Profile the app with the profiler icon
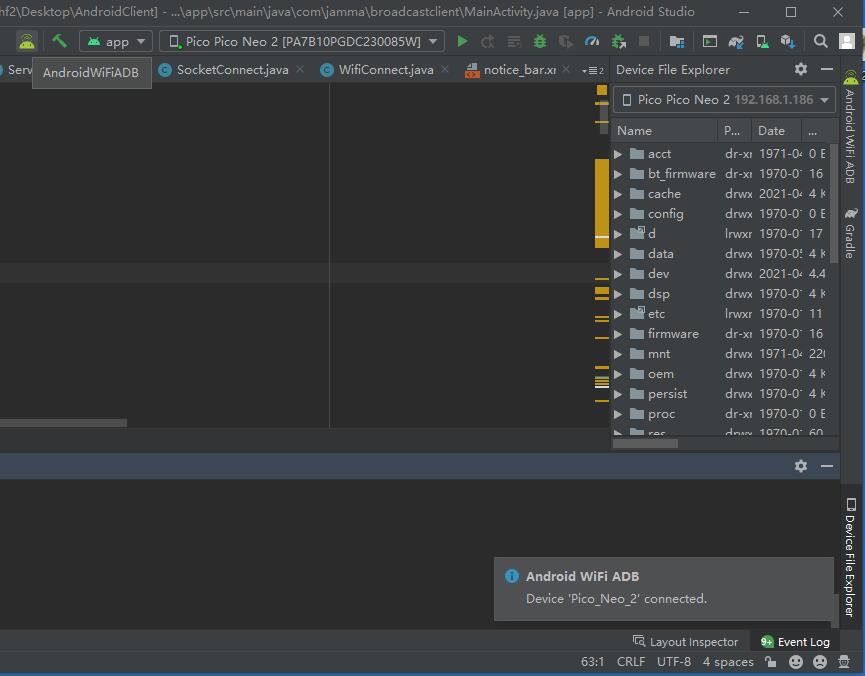The width and height of the screenshot is (865, 676). point(590,43)
